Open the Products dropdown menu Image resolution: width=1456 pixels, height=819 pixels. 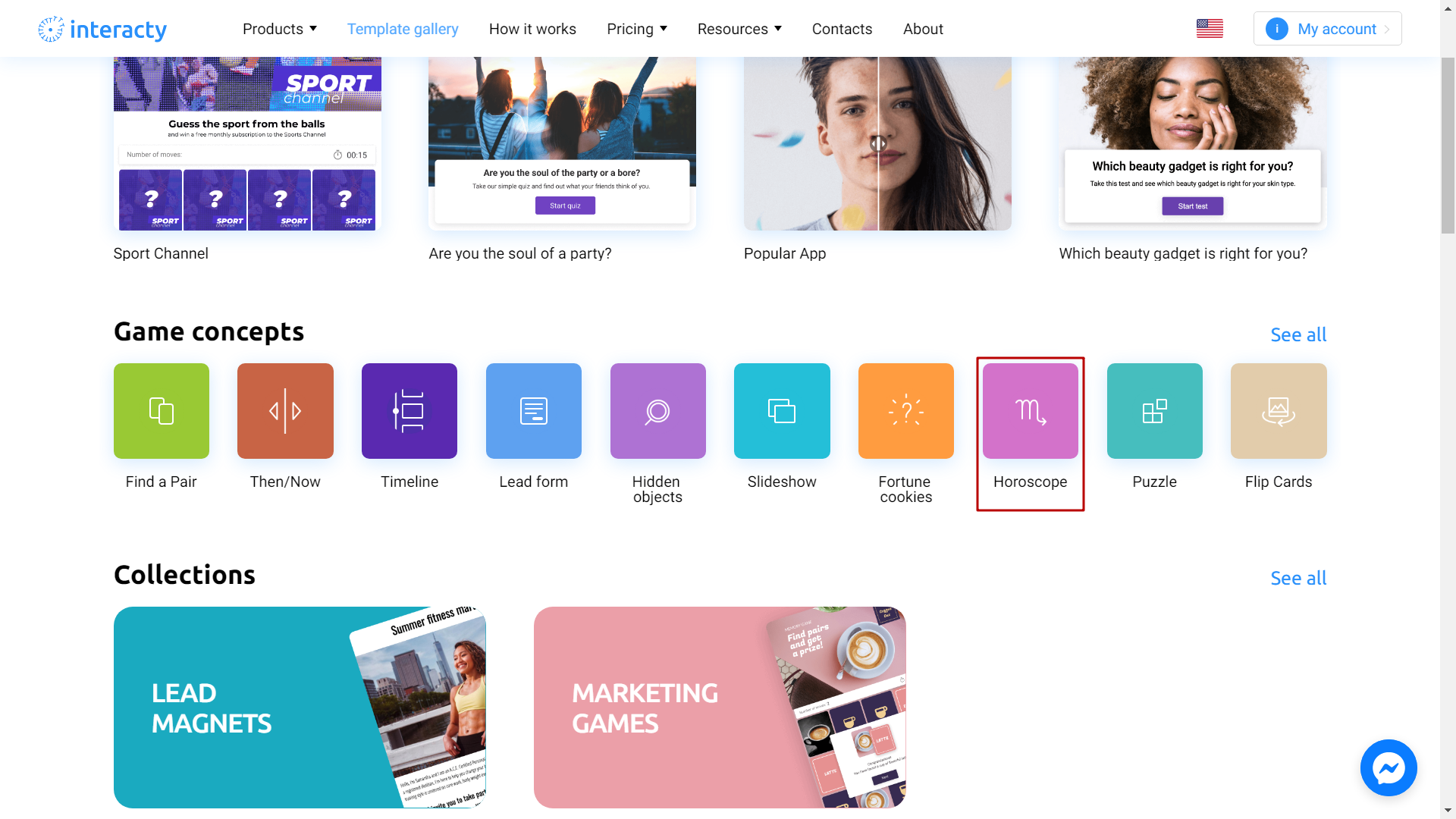tap(280, 28)
